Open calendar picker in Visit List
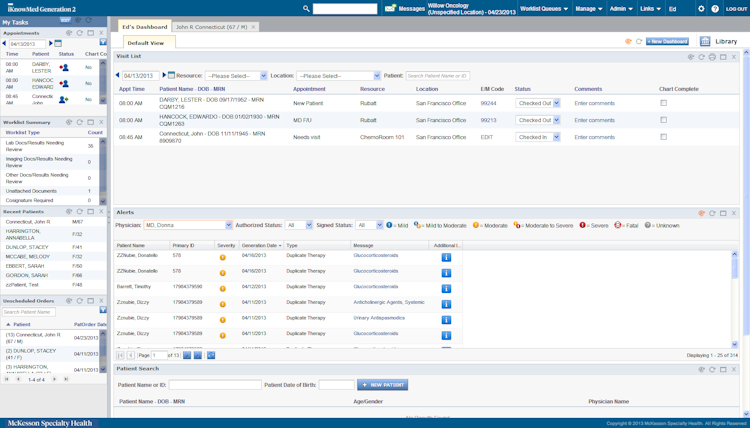750x428 pixels. (x=171, y=75)
